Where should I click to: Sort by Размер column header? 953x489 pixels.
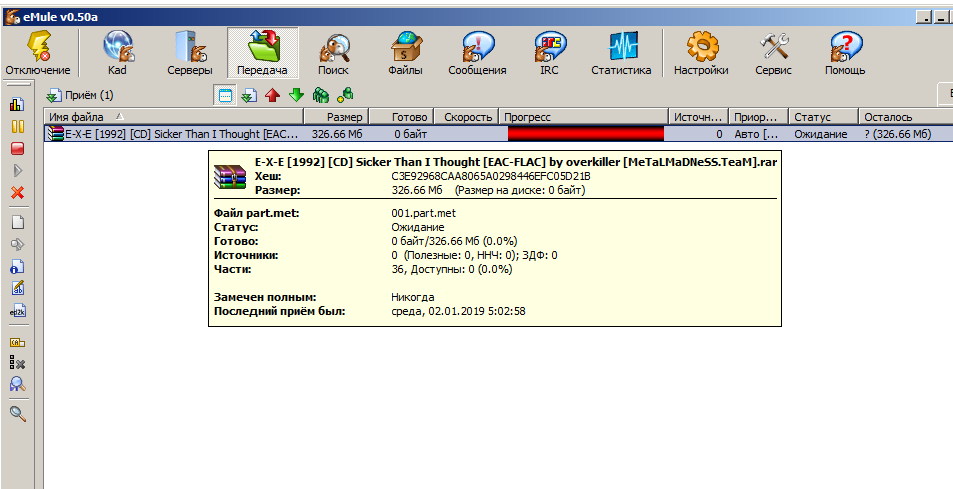click(337, 117)
